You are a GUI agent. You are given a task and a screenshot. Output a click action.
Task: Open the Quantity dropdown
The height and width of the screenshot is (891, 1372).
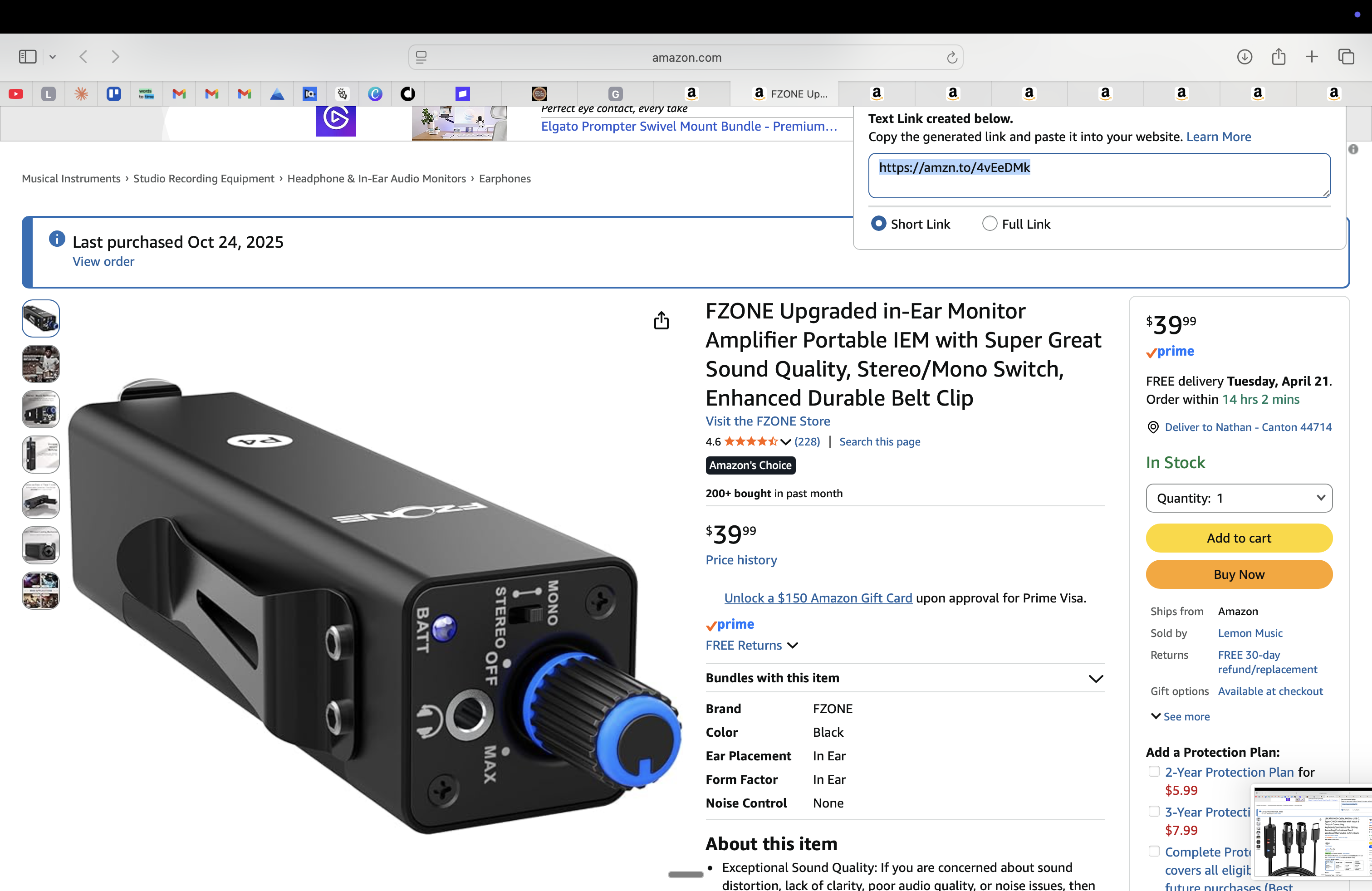pyautogui.click(x=1239, y=498)
